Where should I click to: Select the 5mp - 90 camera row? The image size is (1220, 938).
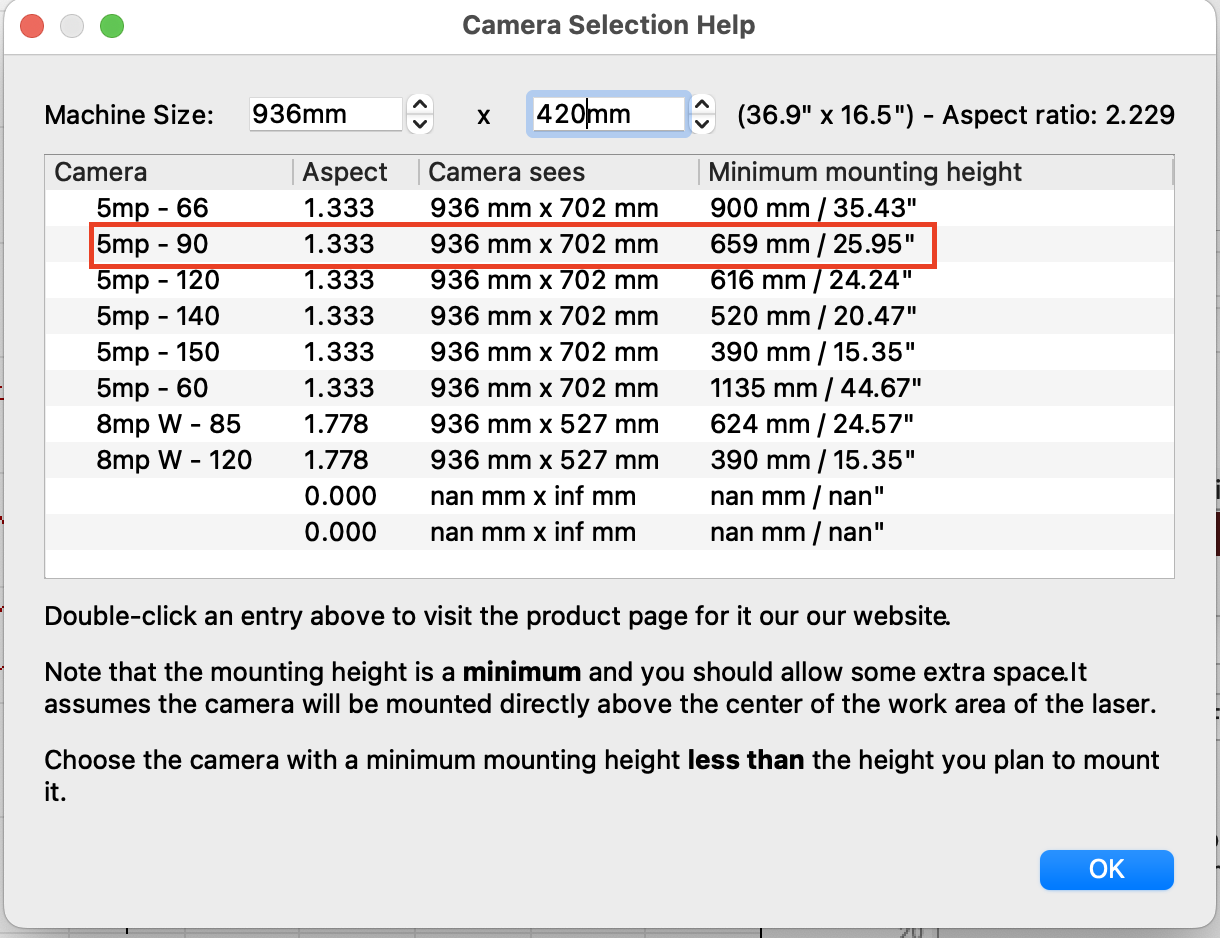point(609,244)
